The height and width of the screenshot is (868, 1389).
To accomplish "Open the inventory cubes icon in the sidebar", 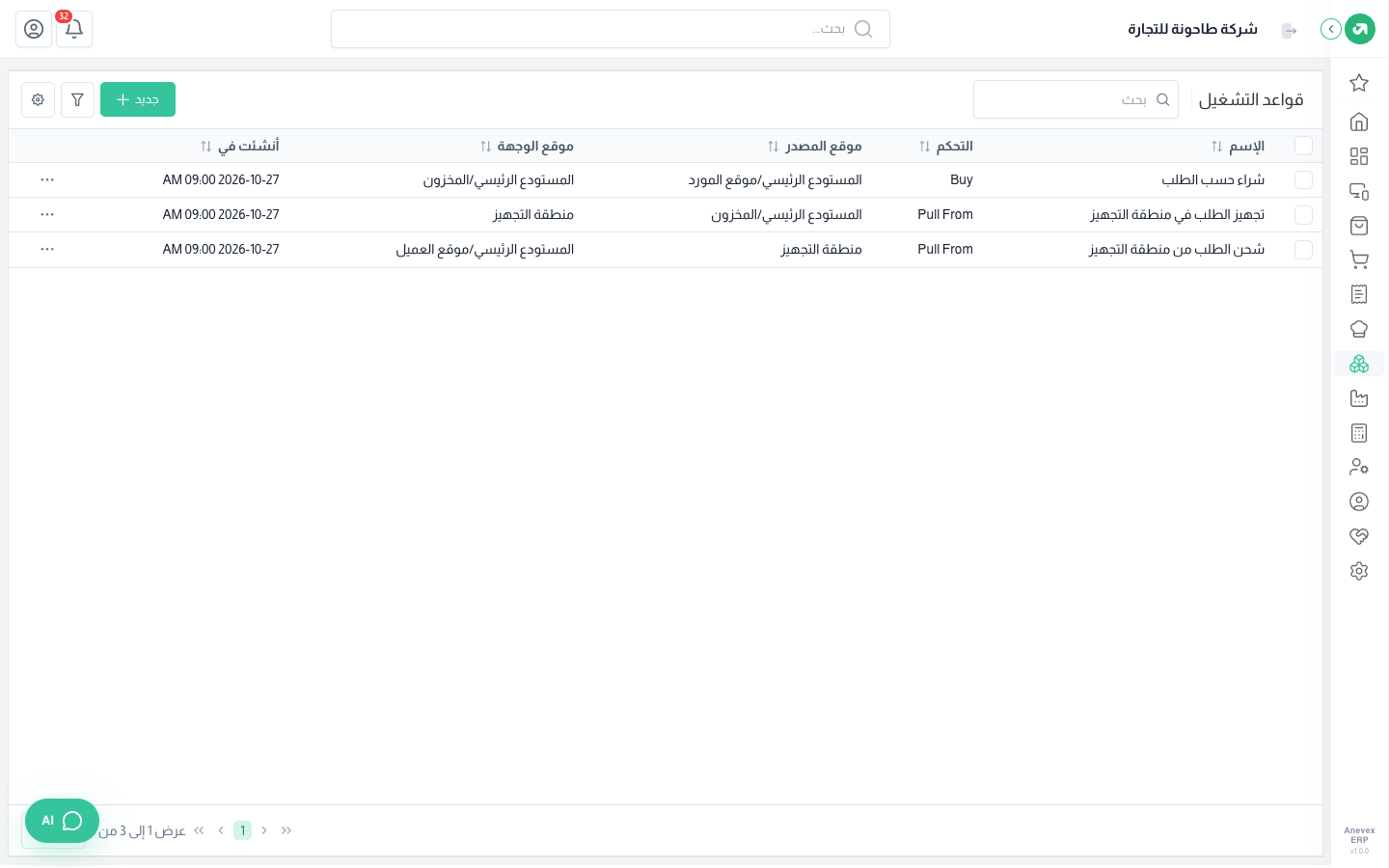I will 1359,364.
